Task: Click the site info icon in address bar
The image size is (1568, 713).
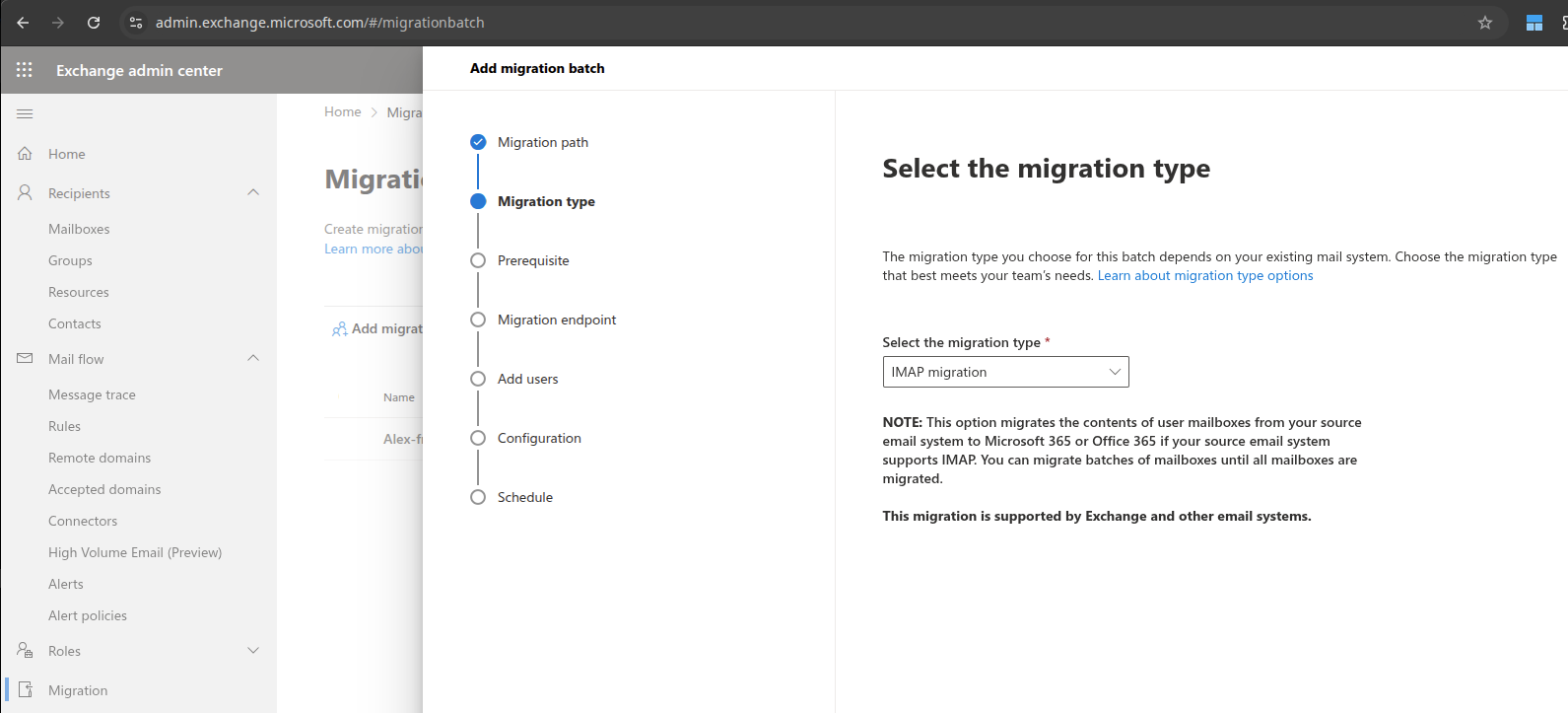Action: (136, 23)
